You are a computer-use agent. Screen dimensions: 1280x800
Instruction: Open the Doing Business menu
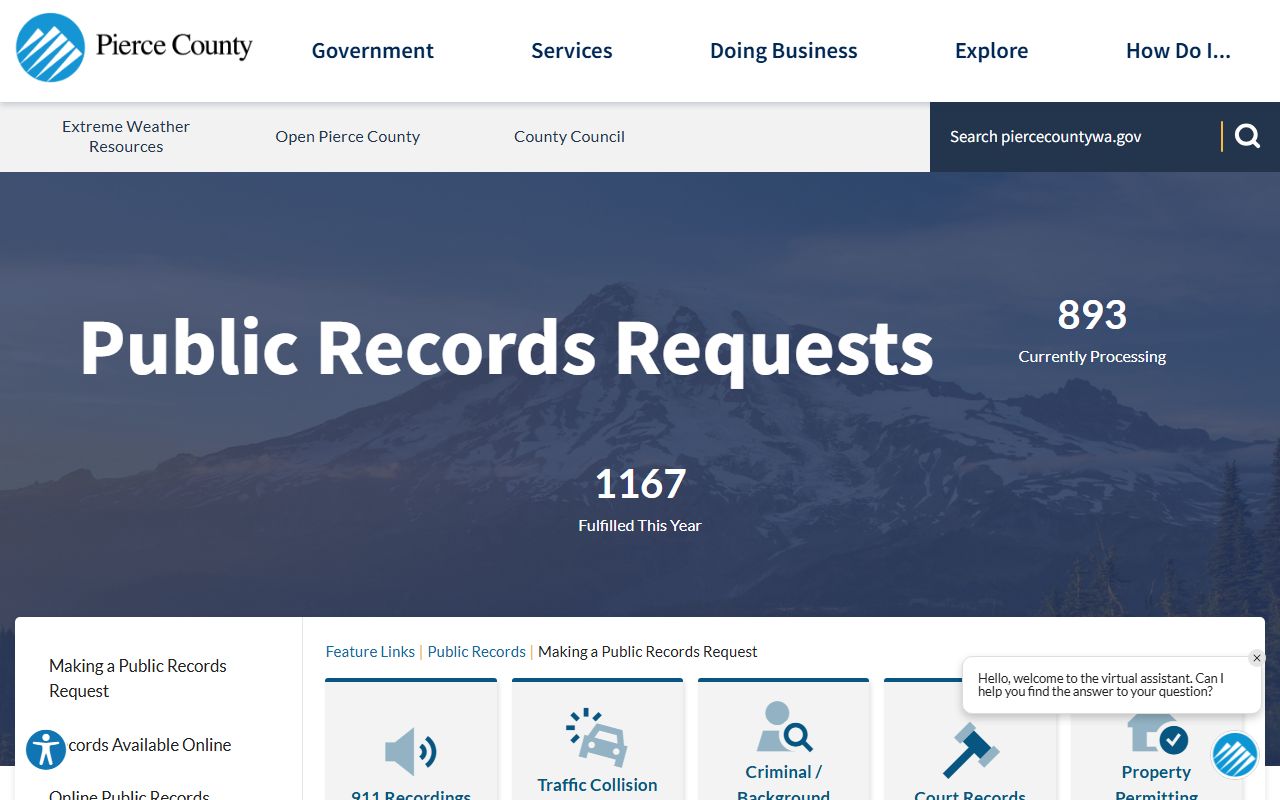(784, 51)
